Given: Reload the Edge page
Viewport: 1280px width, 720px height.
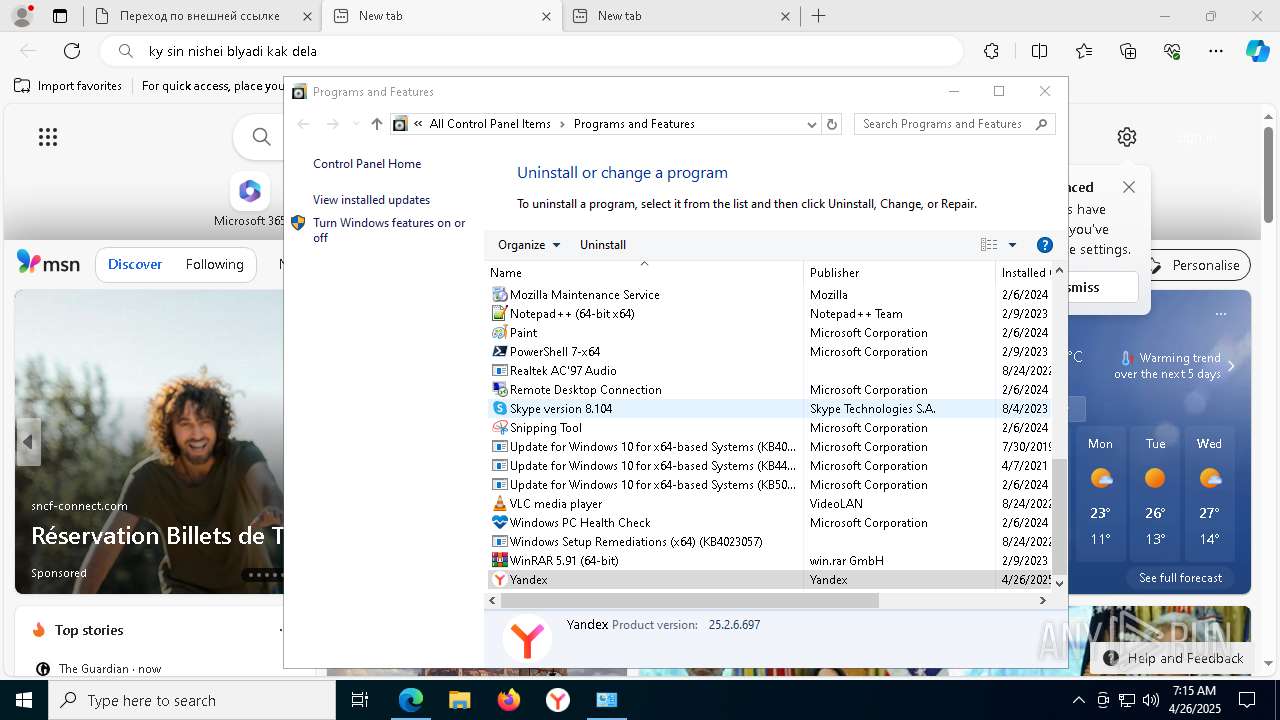Looking at the screenshot, I should tap(72, 51).
